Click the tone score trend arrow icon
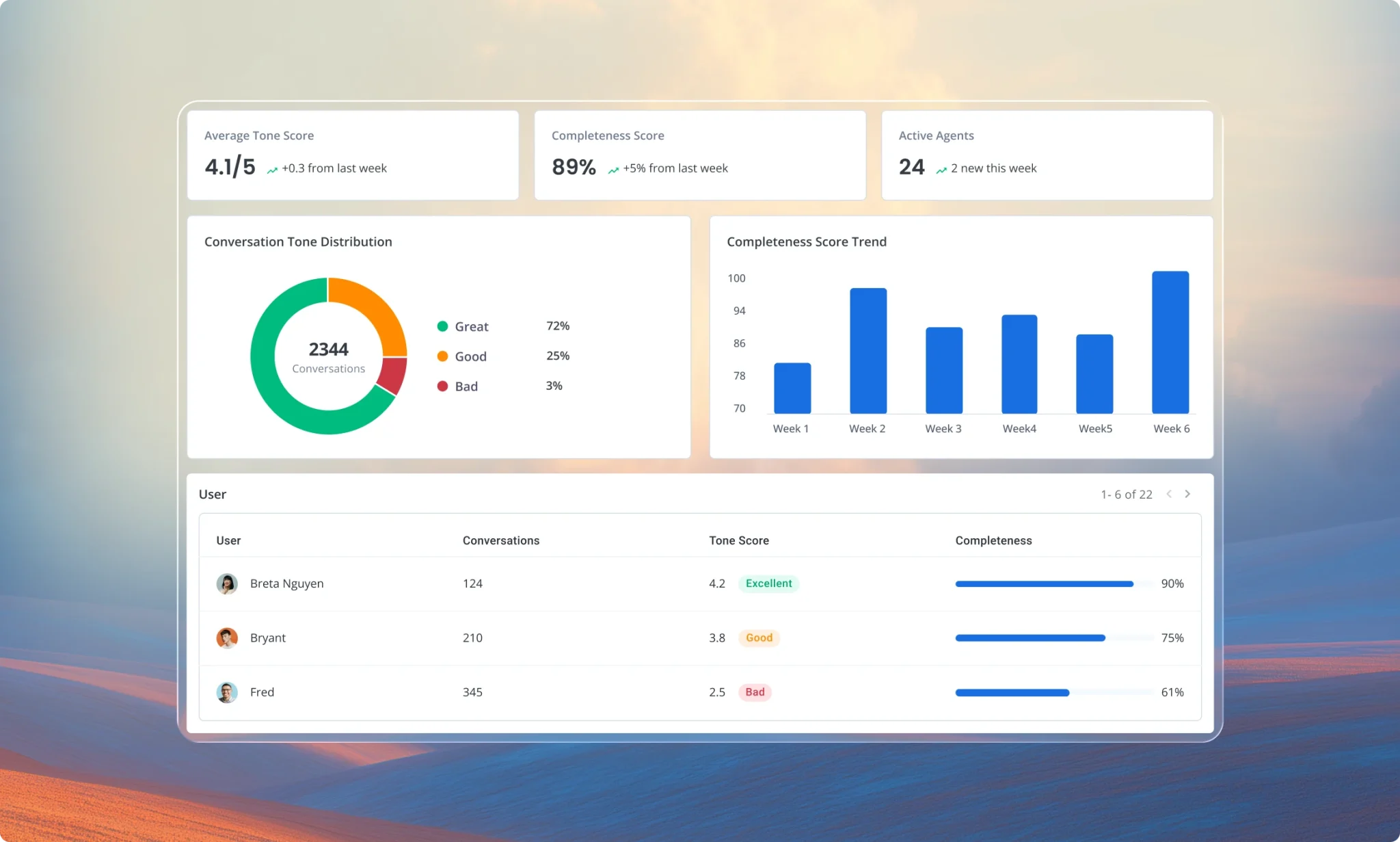The height and width of the screenshot is (842, 1400). [272, 170]
